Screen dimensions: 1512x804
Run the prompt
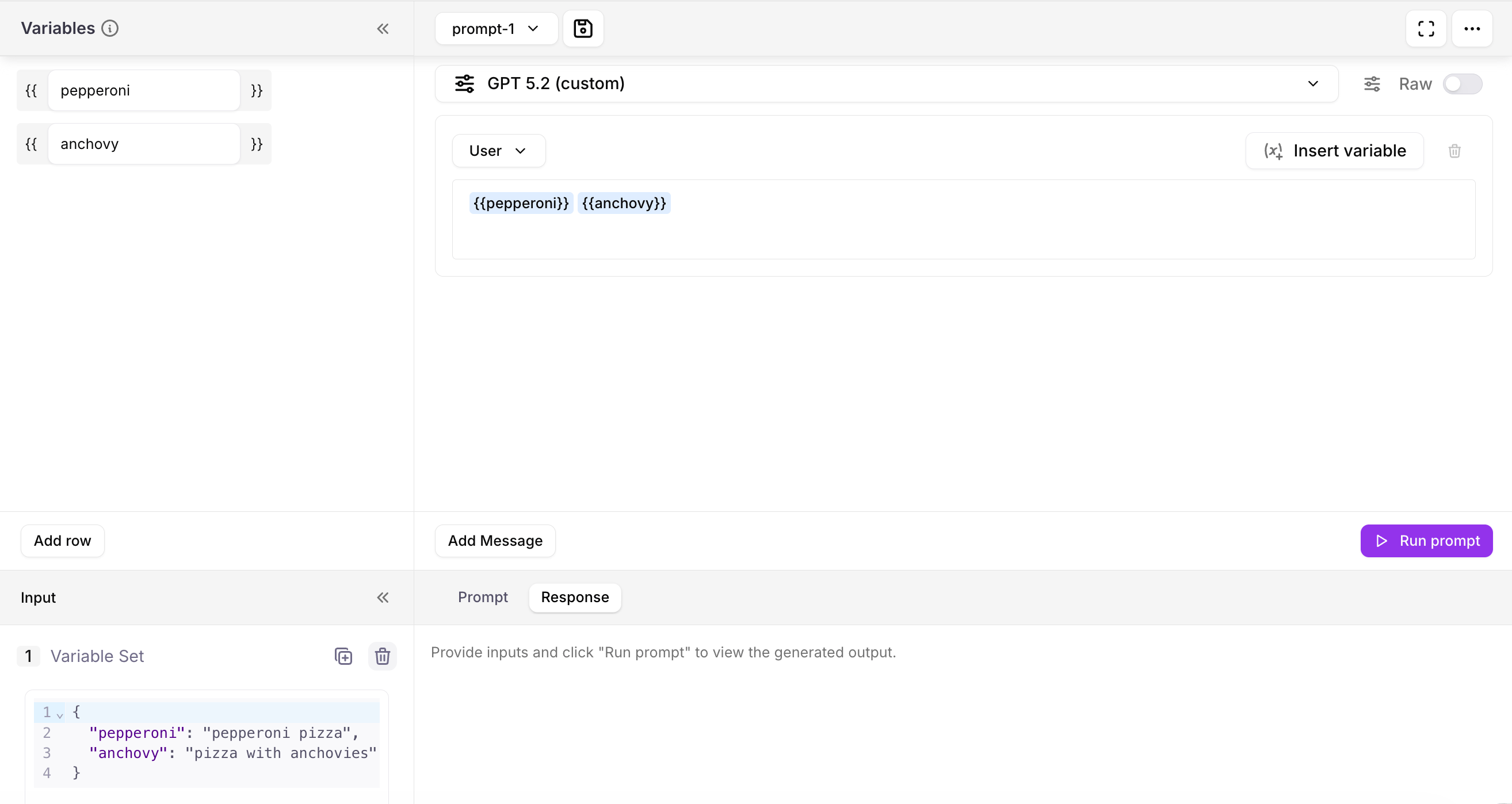click(1426, 541)
